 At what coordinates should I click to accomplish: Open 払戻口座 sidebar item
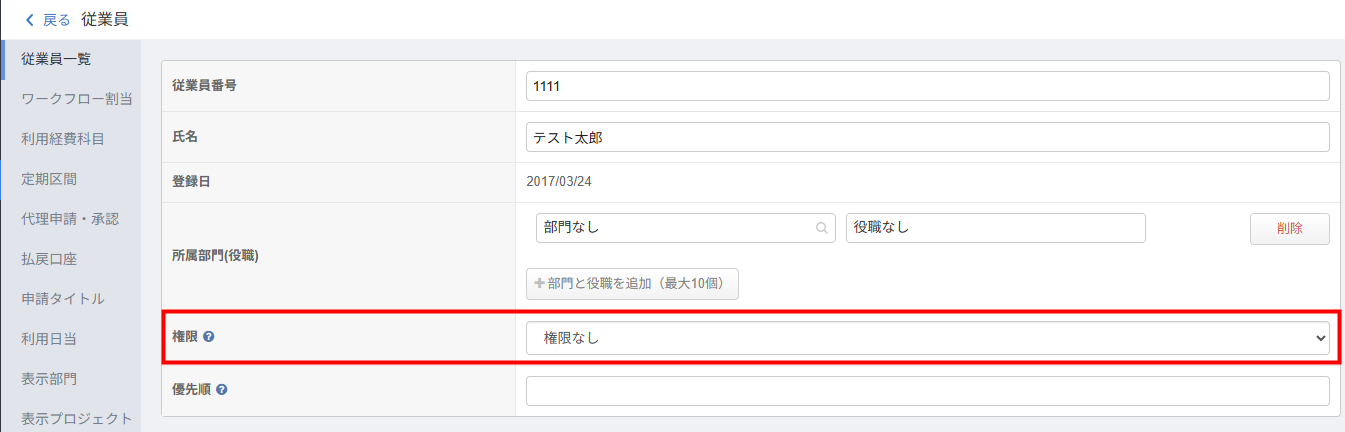pyautogui.click(x=49, y=259)
